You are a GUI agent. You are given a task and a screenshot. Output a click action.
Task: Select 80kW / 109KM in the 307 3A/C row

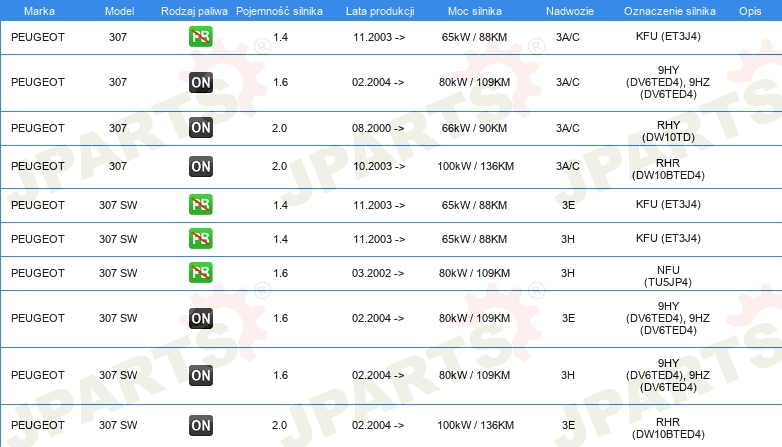[x=474, y=82]
